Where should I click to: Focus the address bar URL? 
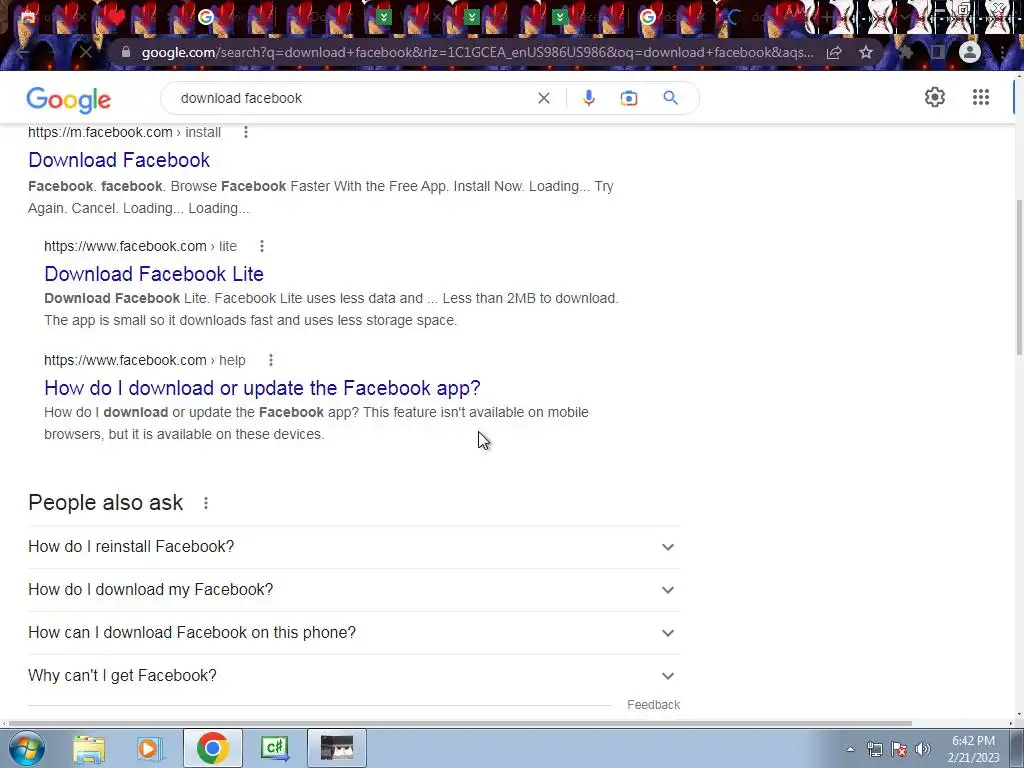coord(477,52)
